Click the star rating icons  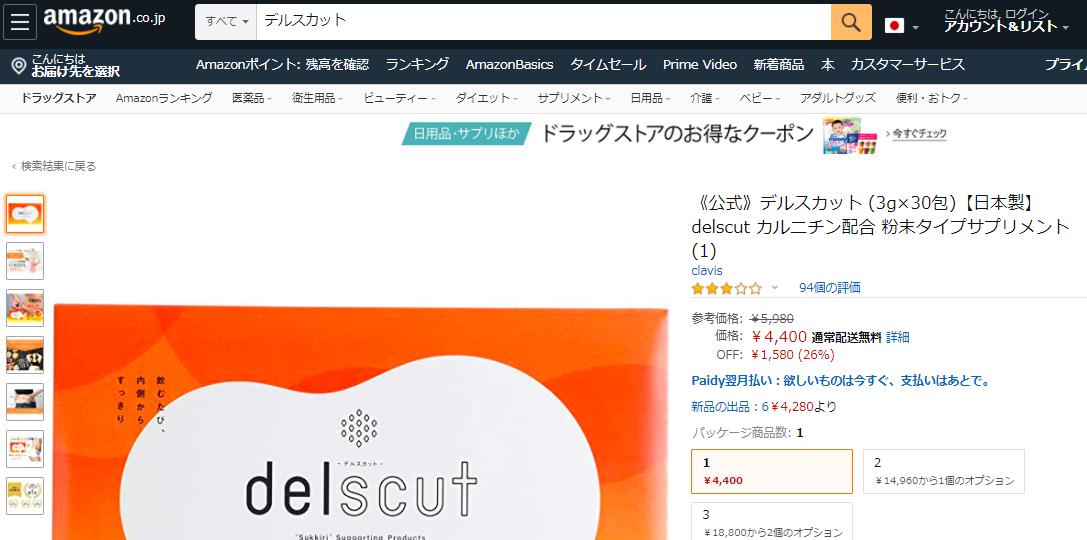(726, 288)
